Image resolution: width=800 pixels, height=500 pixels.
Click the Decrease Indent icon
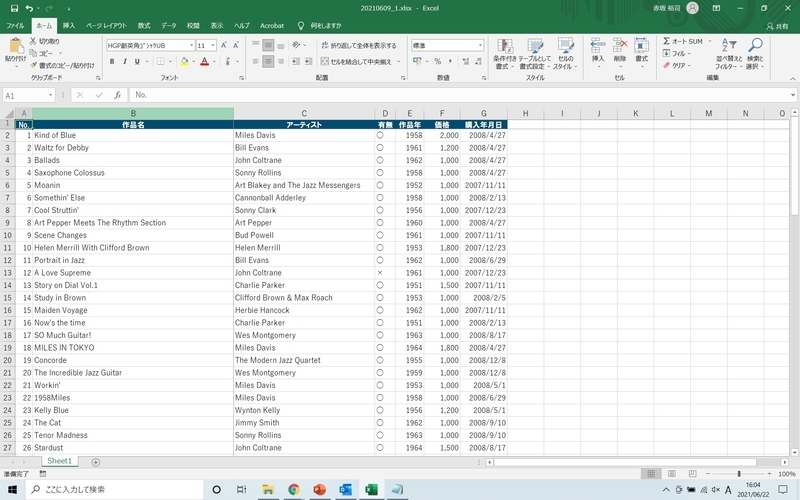[x=296, y=61]
